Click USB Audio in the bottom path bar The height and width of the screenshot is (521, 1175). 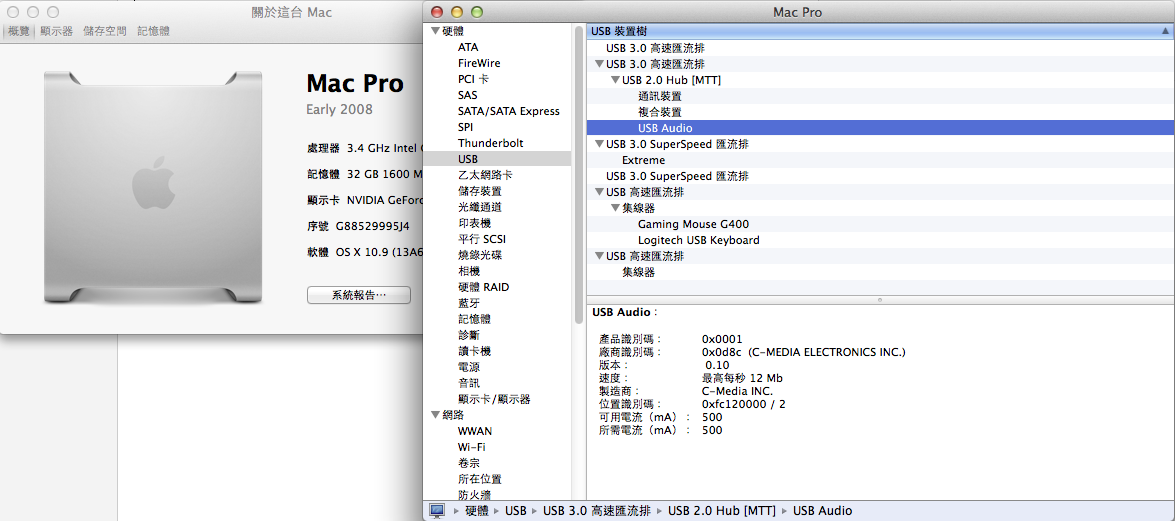click(822, 511)
